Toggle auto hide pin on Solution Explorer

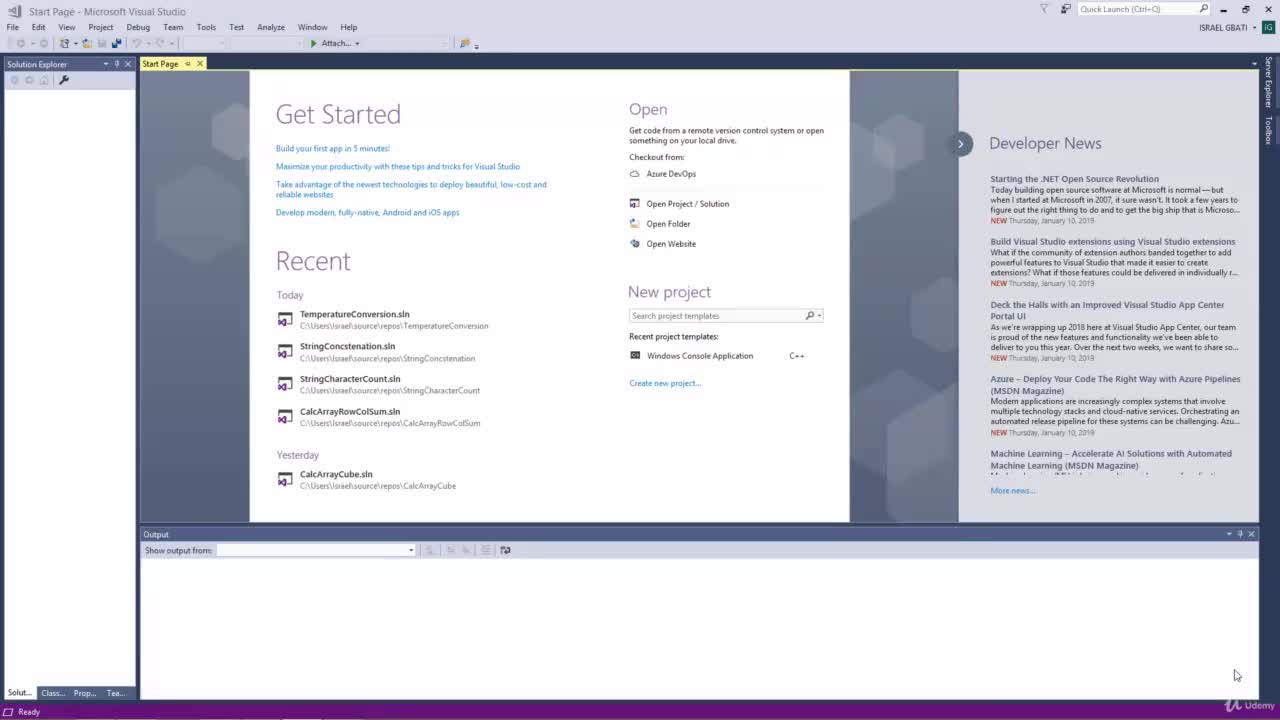tap(117, 64)
